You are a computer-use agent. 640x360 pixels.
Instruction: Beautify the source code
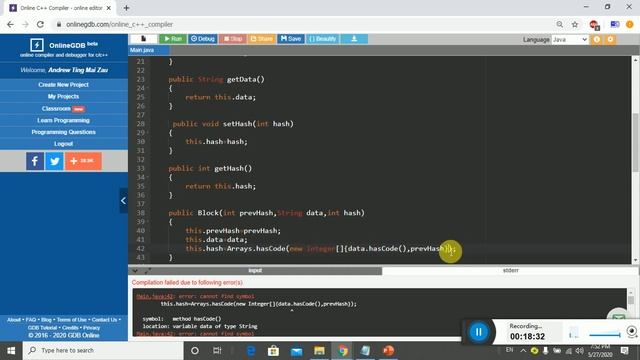coord(322,39)
